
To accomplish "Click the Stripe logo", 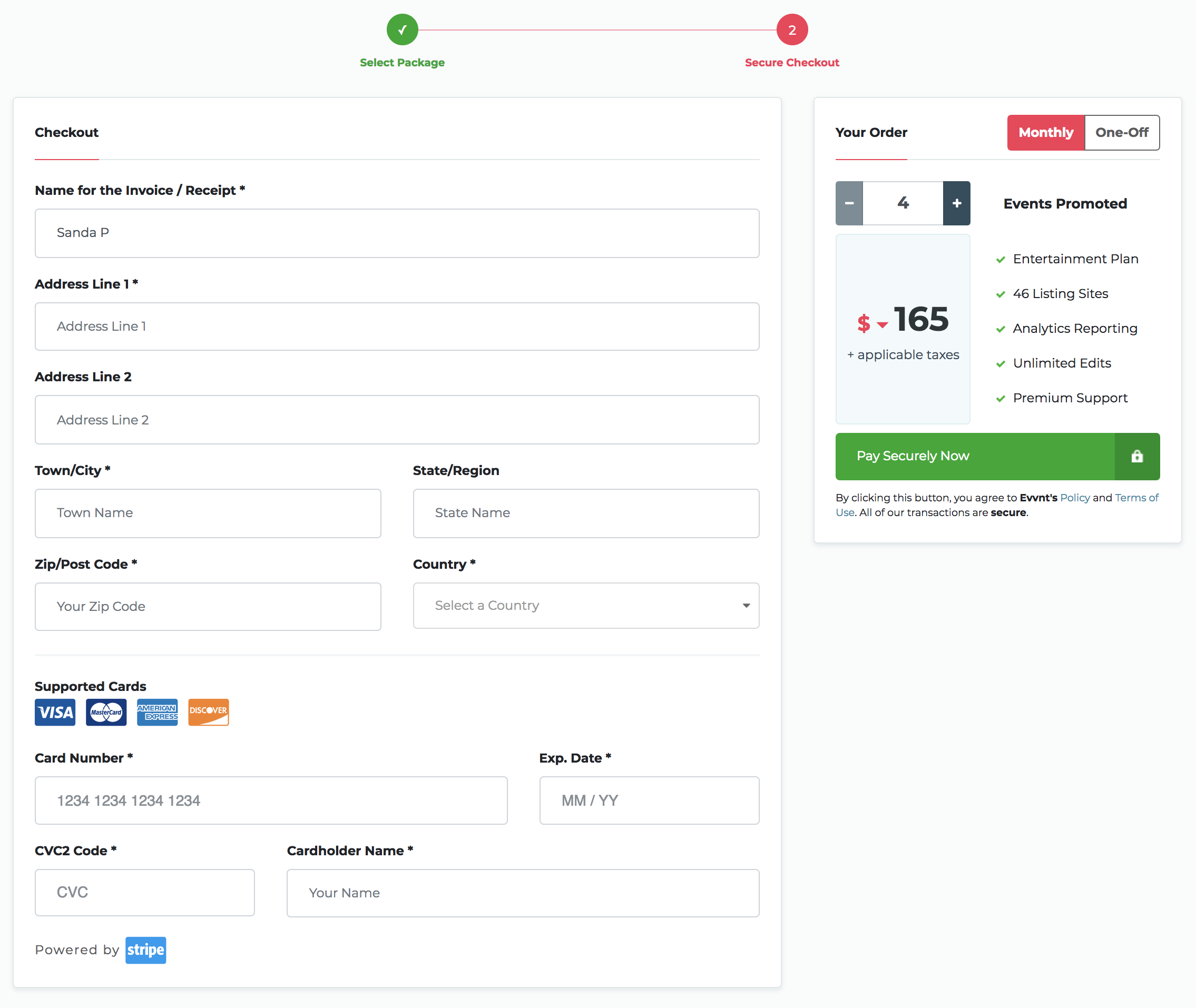I will 146,950.
